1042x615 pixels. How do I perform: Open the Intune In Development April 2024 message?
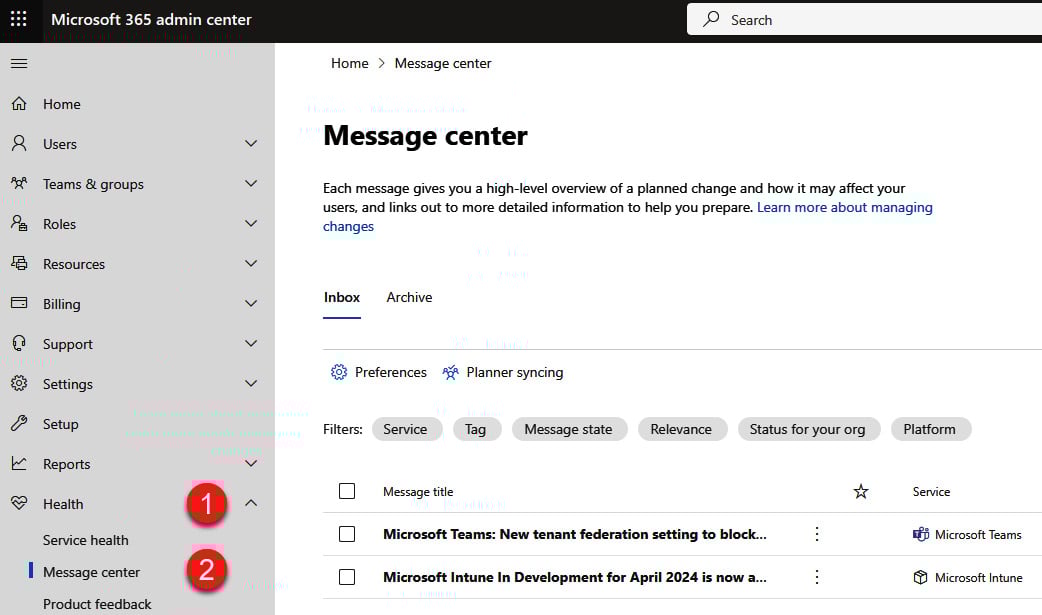[x=575, y=577]
